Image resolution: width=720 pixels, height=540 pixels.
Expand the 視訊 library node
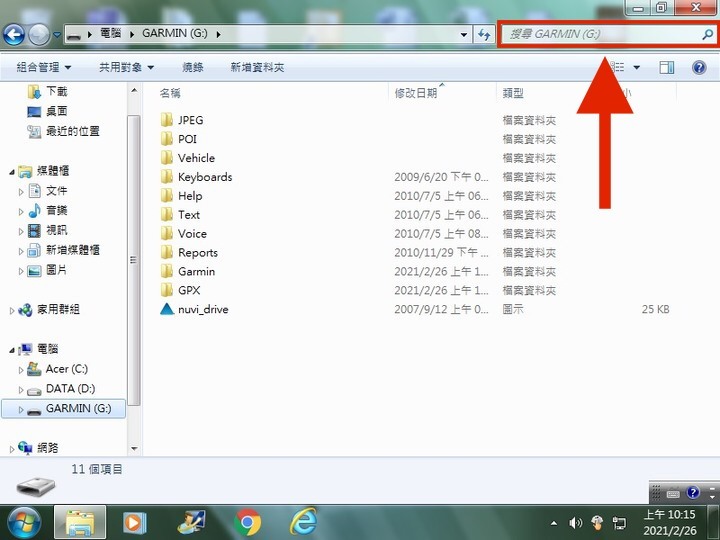[x=21, y=231]
